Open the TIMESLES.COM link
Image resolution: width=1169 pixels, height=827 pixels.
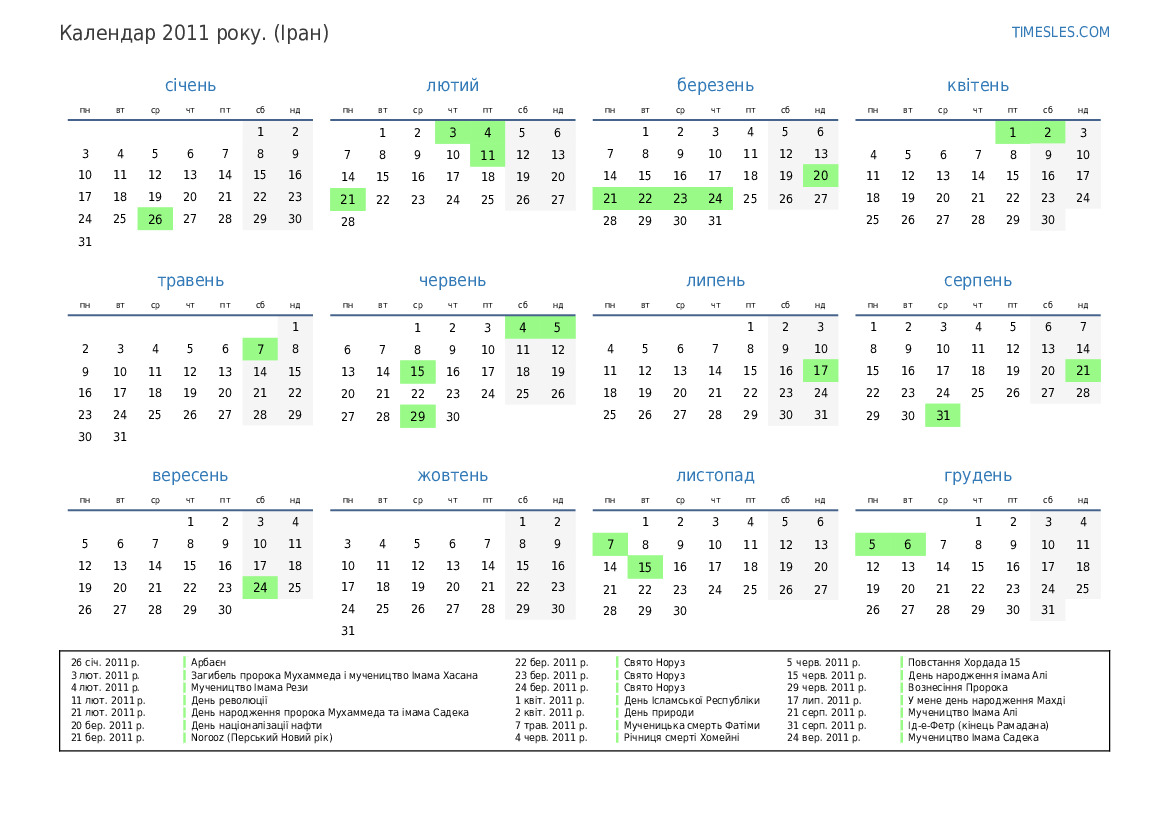pyautogui.click(x=1060, y=32)
